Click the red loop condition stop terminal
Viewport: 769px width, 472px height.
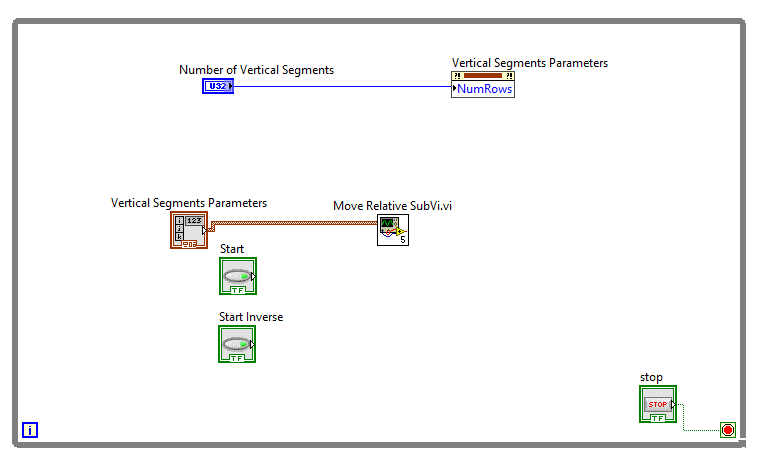[x=728, y=430]
